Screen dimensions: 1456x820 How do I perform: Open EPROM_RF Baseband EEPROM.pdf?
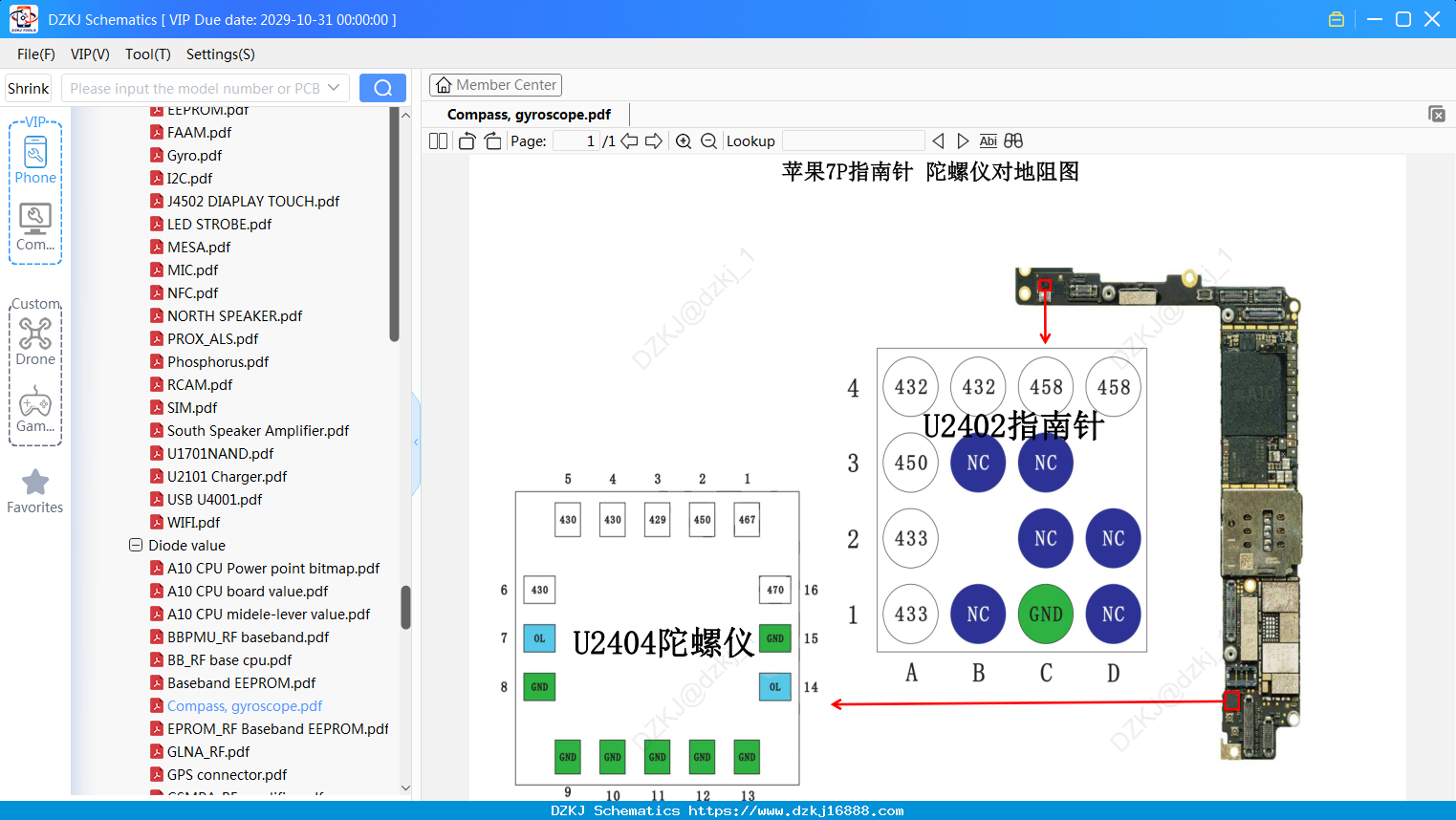(x=278, y=728)
